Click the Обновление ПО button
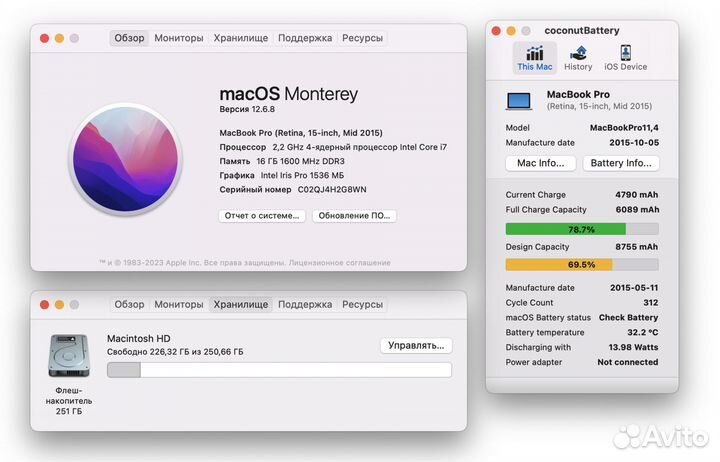Screen dimensions: 720x462 click(x=354, y=216)
